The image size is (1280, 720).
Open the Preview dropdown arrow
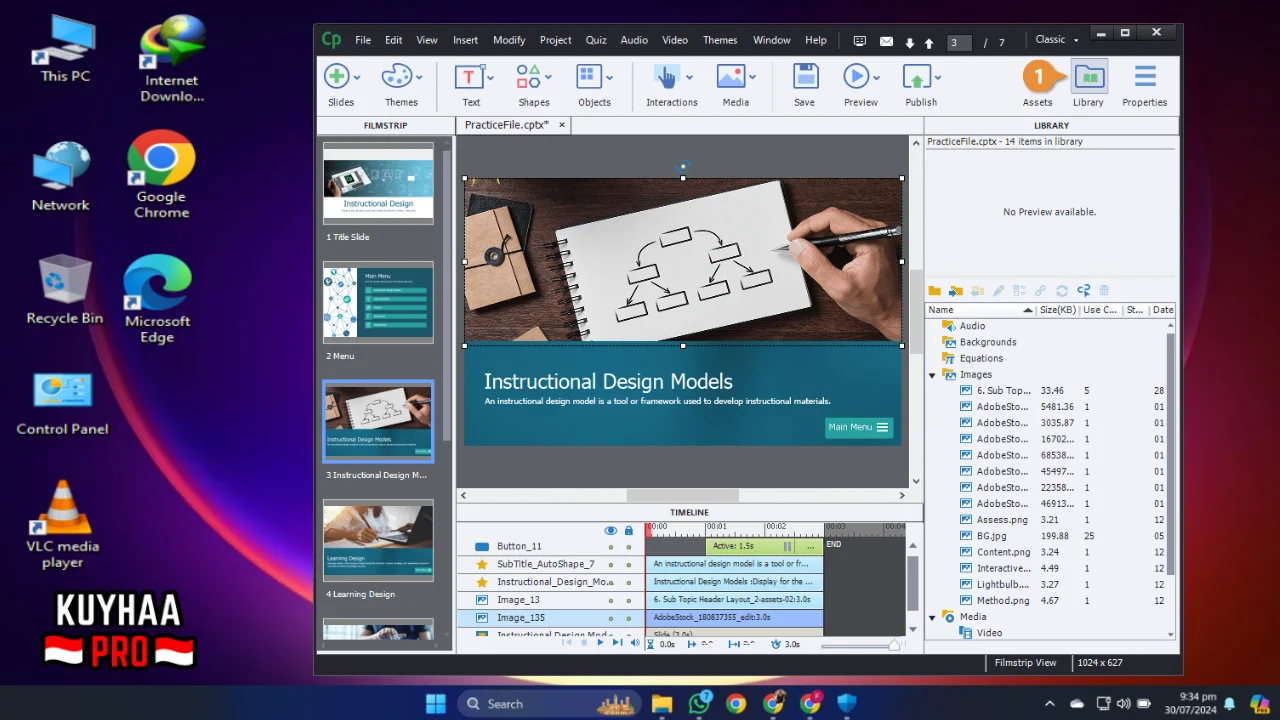click(x=876, y=78)
